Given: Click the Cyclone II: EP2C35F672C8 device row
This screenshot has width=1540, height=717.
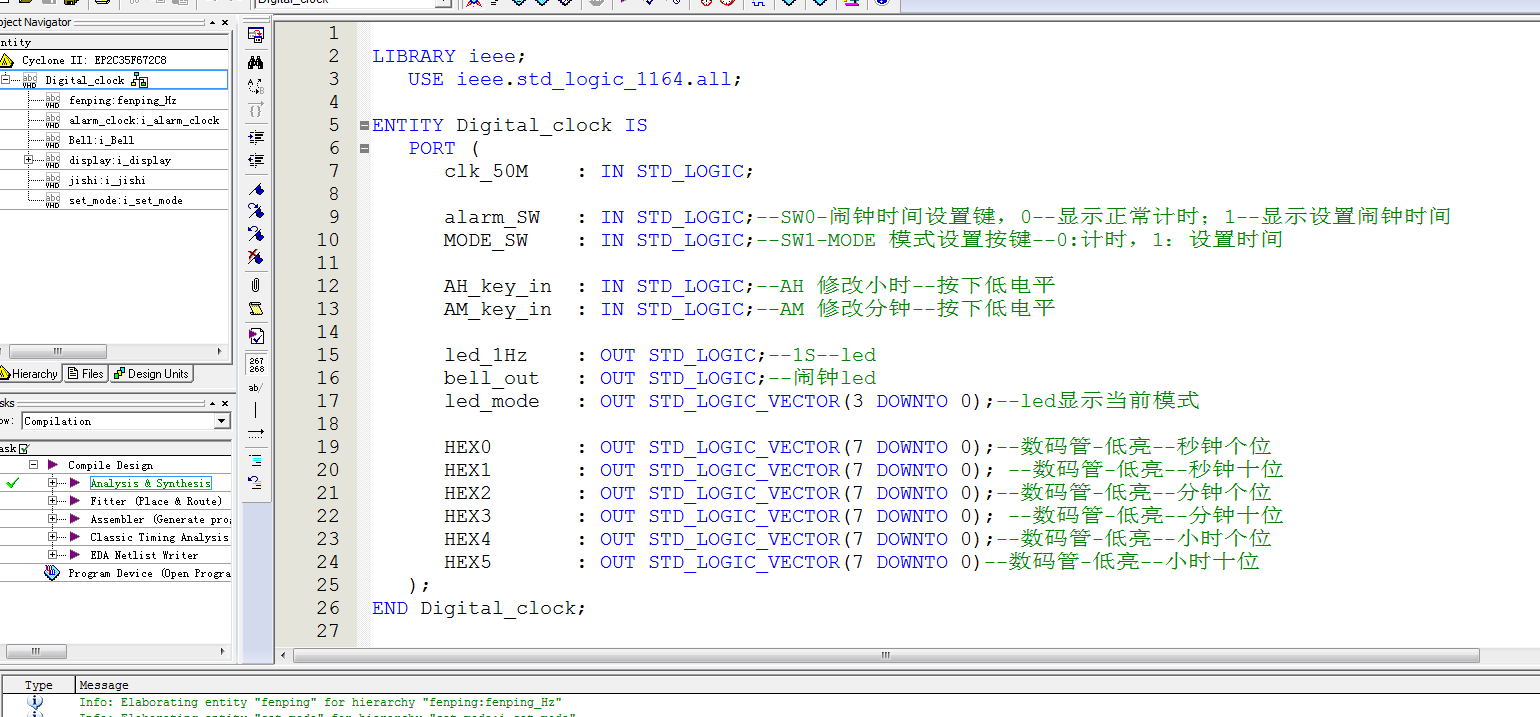Looking at the screenshot, I should click(94, 60).
